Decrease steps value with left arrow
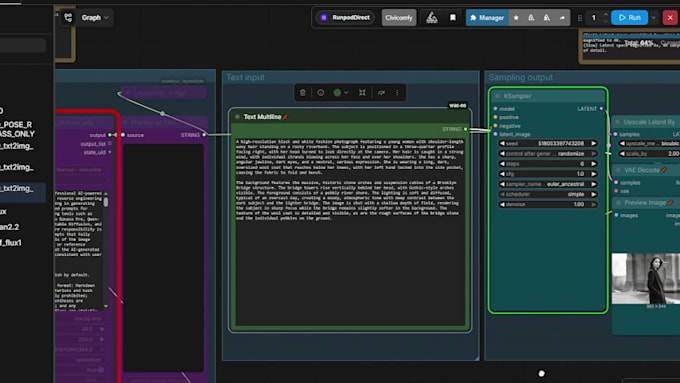 pyautogui.click(x=502, y=164)
